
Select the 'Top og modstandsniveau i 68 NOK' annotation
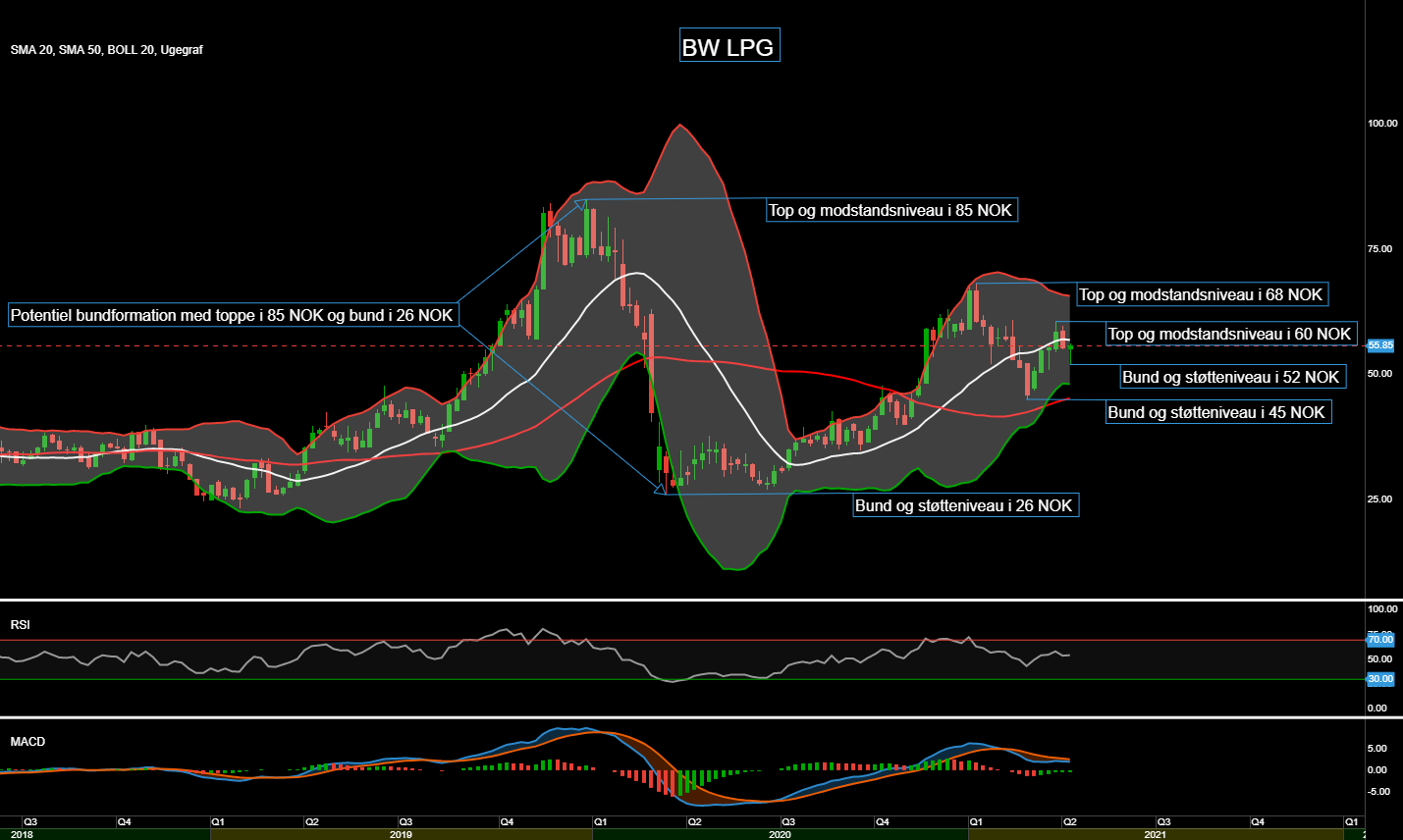pos(1202,294)
